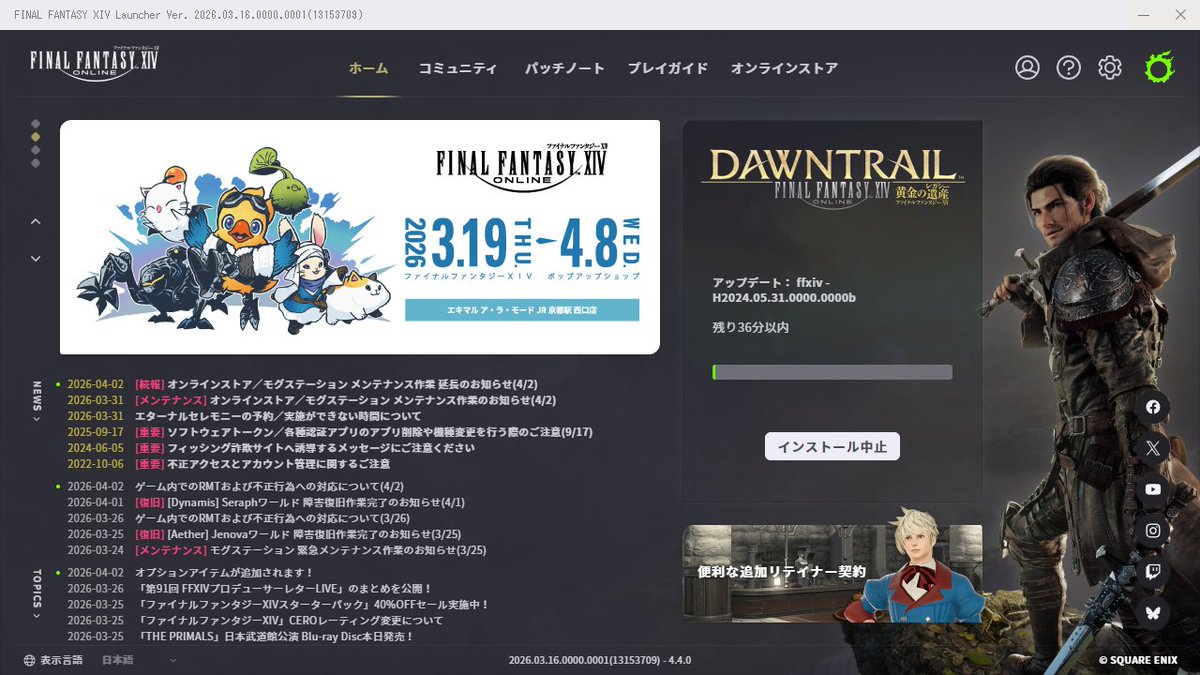Open the help question mark icon
Screen dimensions: 1200x675
click(1068, 67)
